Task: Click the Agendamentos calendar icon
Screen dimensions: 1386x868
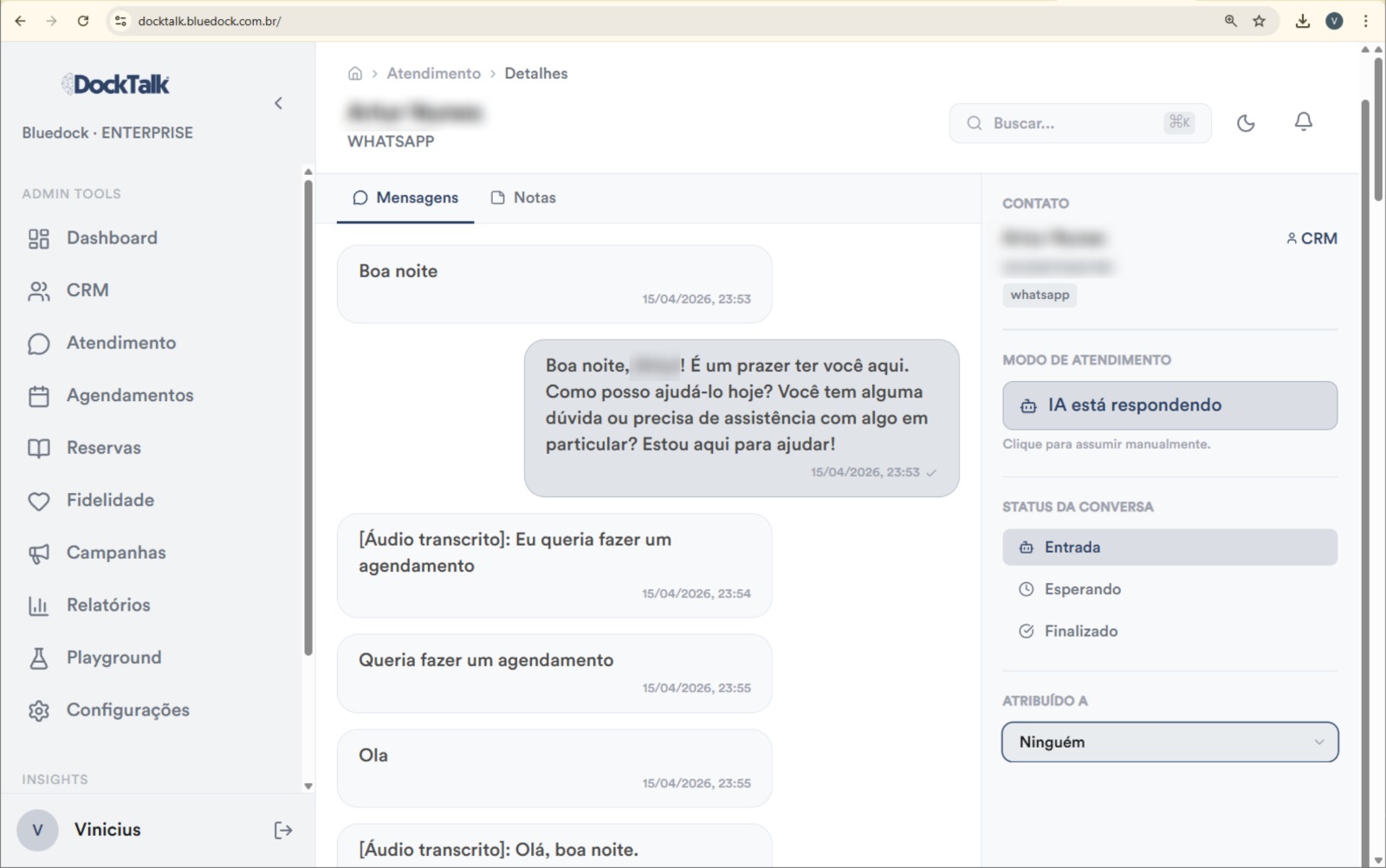Action: tap(39, 396)
